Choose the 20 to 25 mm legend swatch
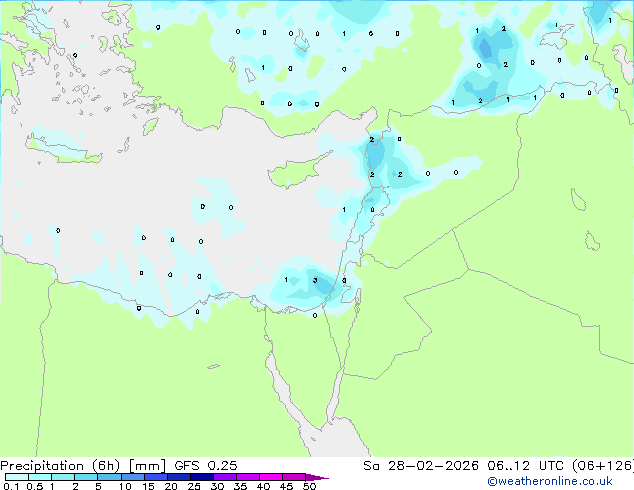Screen dimensions: 634x490 pyautogui.click(x=178, y=477)
